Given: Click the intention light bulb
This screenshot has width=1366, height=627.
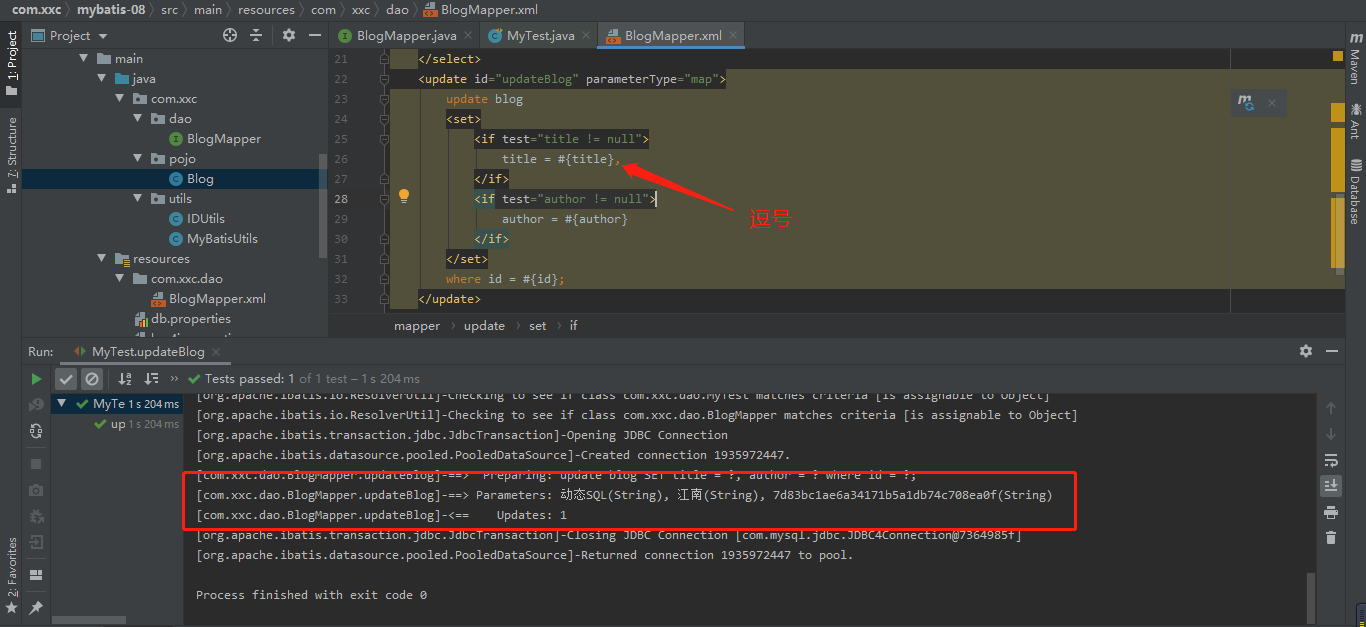Looking at the screenshot, I should coord(404,196).
